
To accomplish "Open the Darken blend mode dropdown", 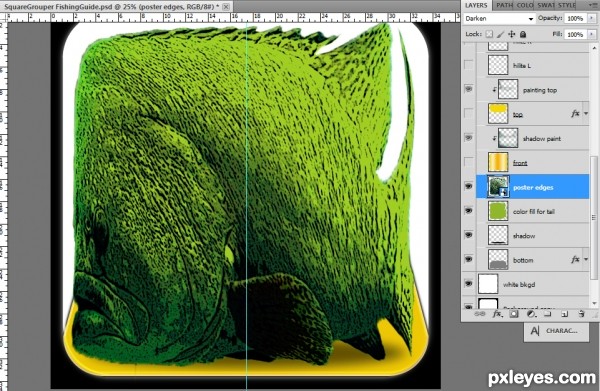I will 499,18.
